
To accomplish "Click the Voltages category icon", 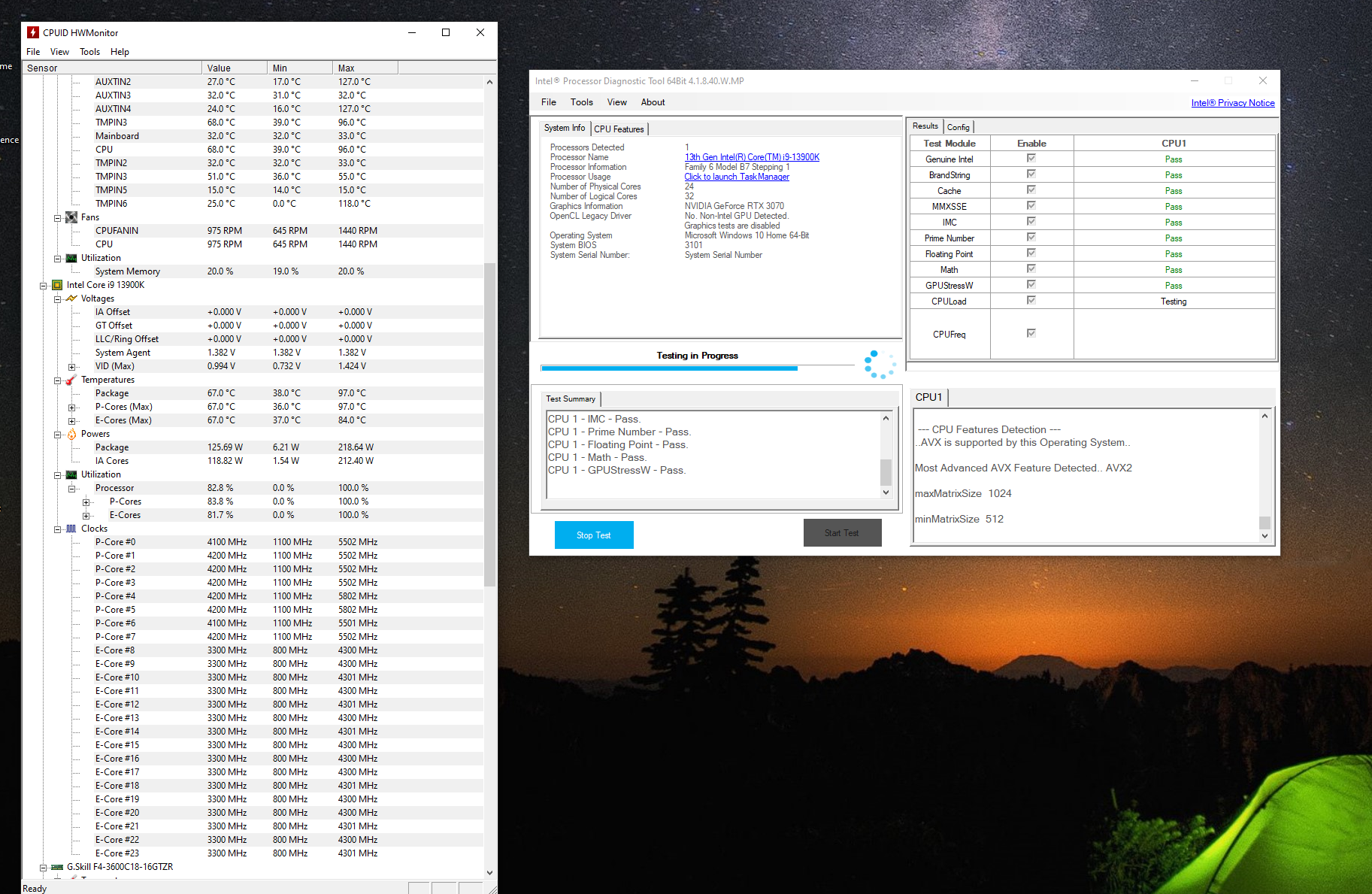I will 71,299.
